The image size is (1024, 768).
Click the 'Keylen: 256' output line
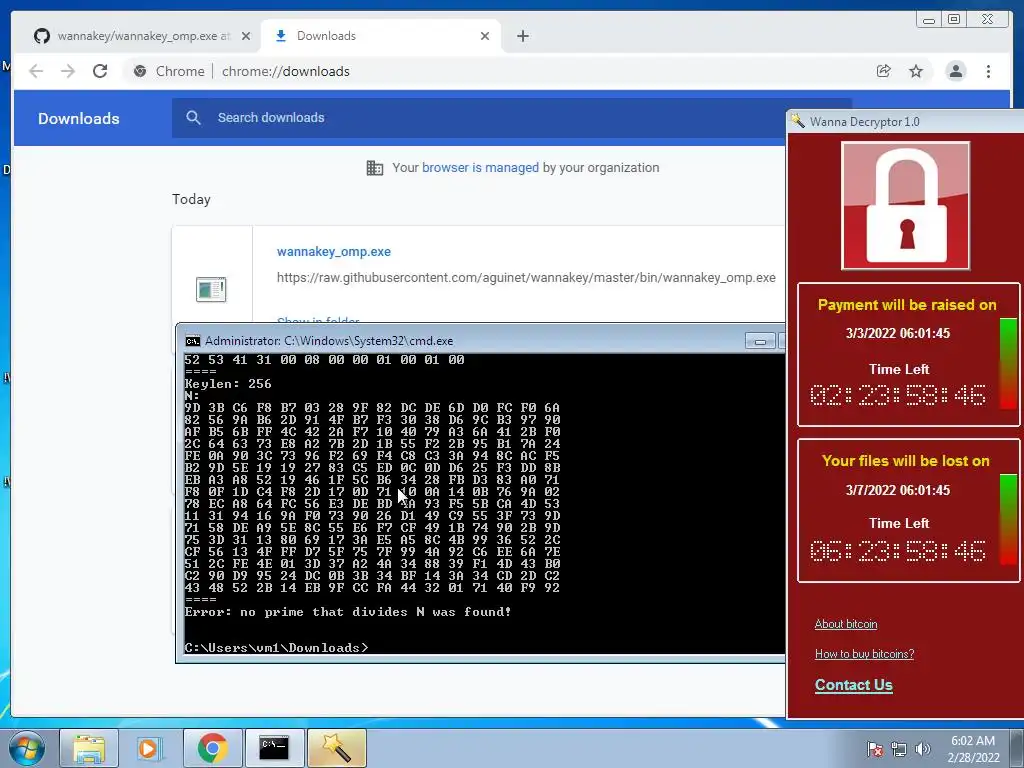(x=228, y=384)
